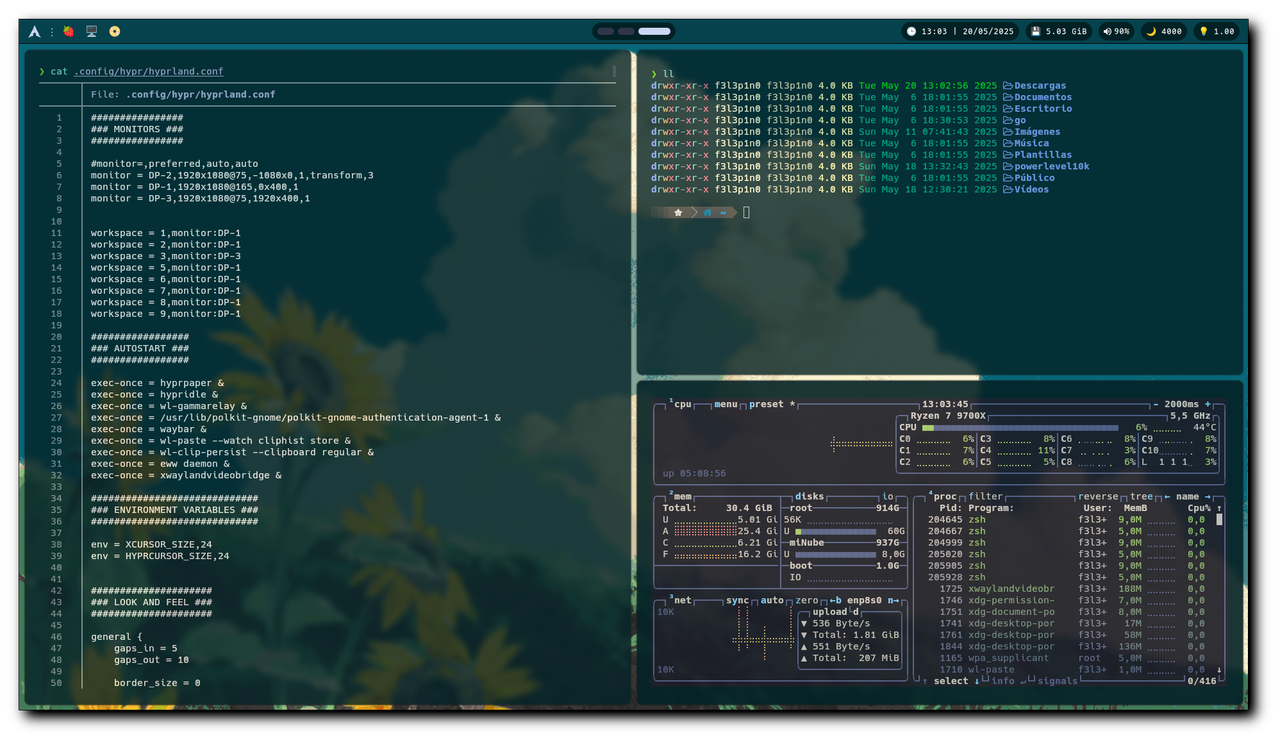Open the preset option in btop header
Viewport: 1280px width, 742px height.
click(766, 404)
